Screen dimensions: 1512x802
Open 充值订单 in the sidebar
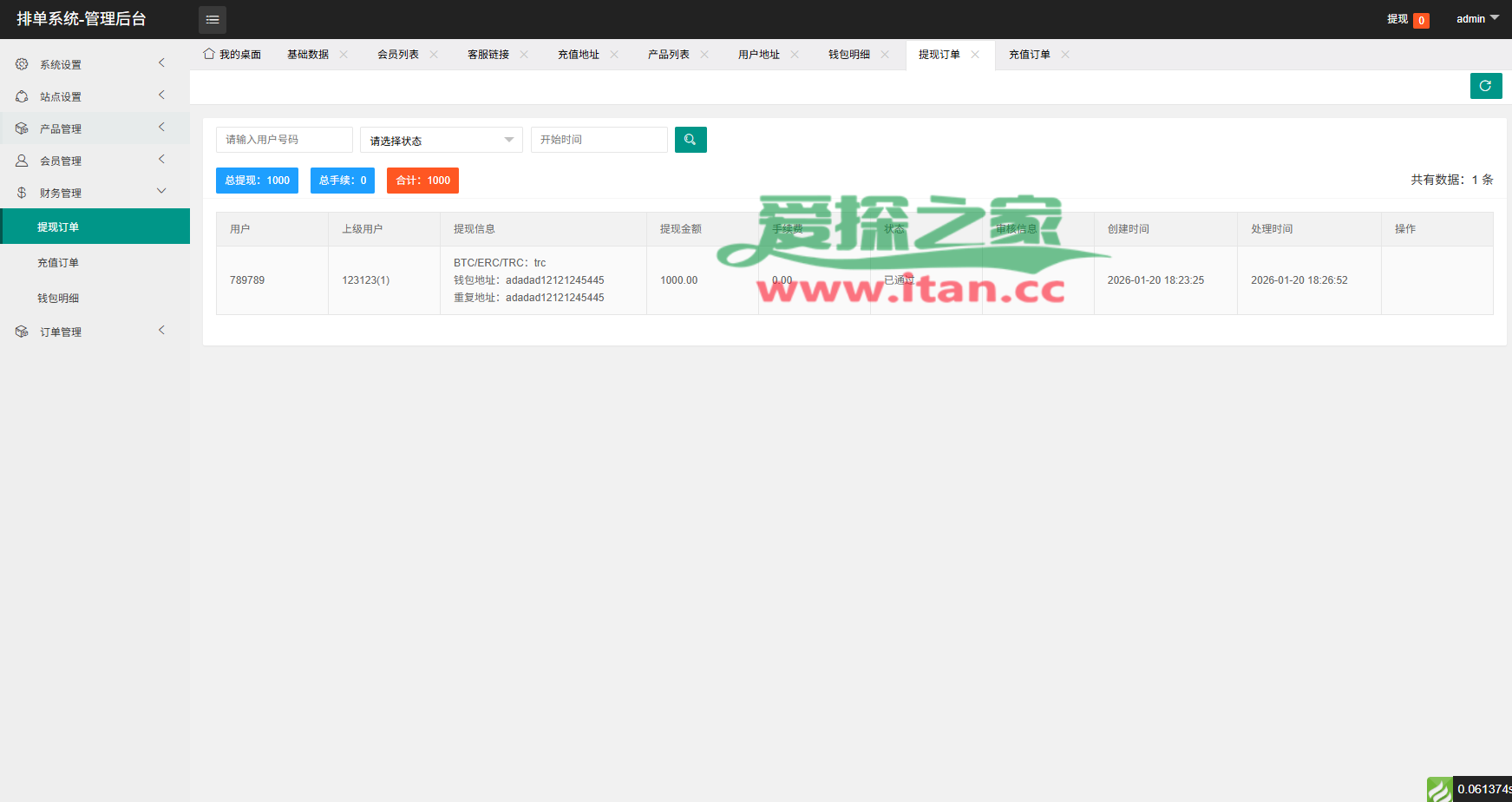pyautogui.click(x=58, y=263)
